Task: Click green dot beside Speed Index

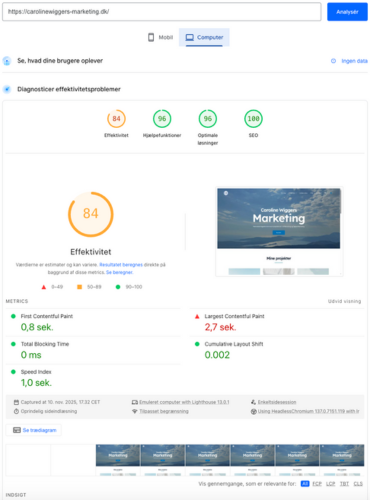Action: point(13,372)
